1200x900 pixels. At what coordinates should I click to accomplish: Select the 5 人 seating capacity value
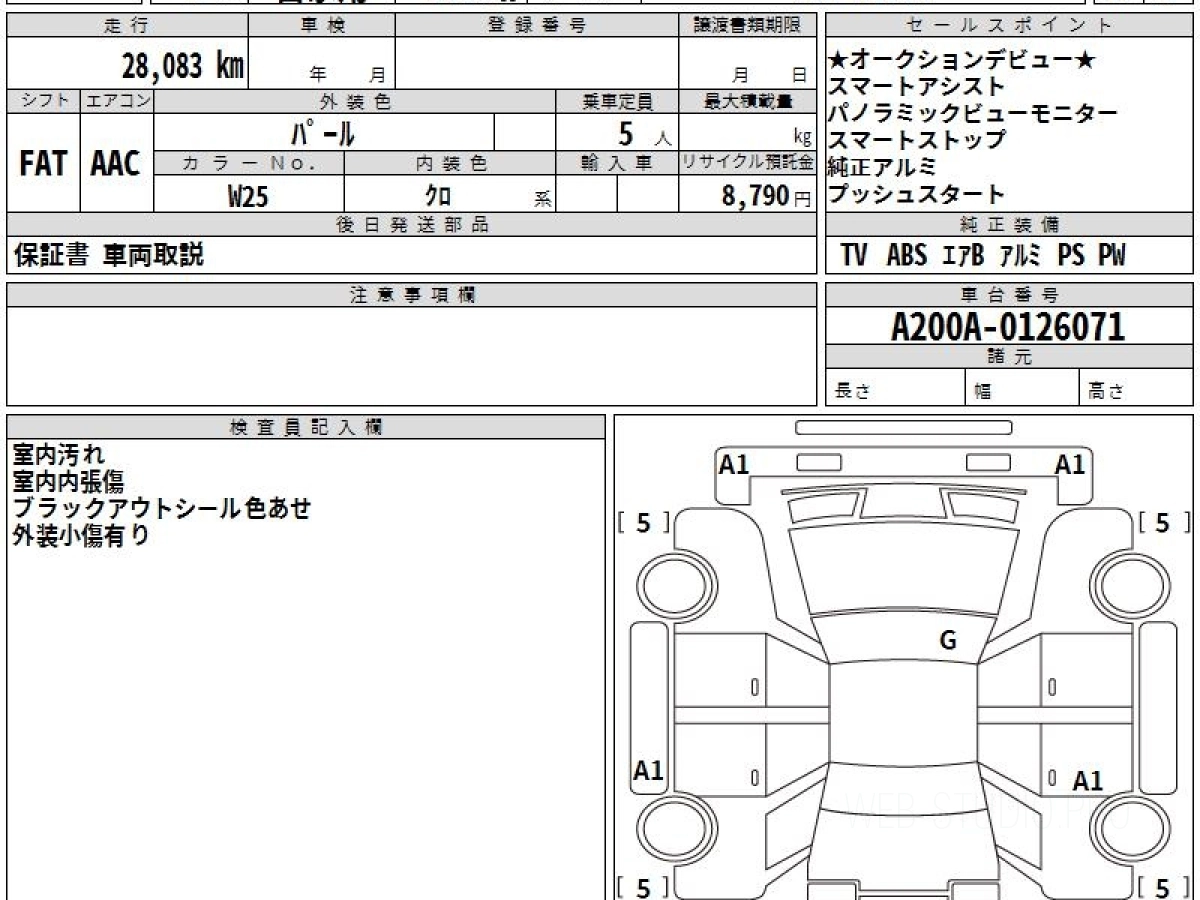click(645, 132)
